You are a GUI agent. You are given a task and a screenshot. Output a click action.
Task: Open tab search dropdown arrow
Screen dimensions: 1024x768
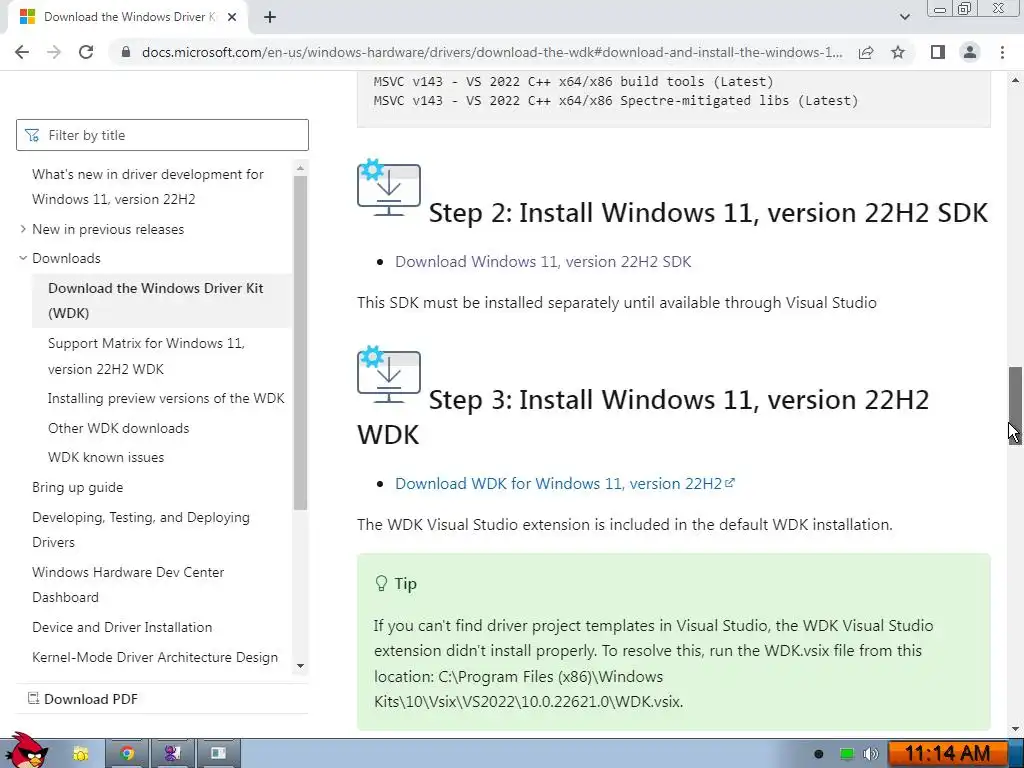(904, 17)
